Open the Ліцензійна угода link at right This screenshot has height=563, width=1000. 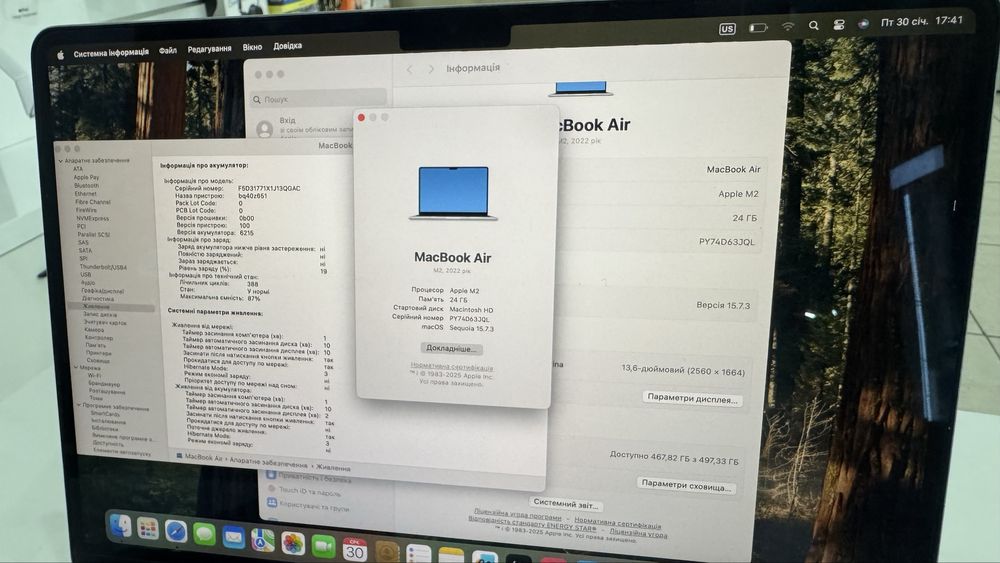(x=638, y=533)
